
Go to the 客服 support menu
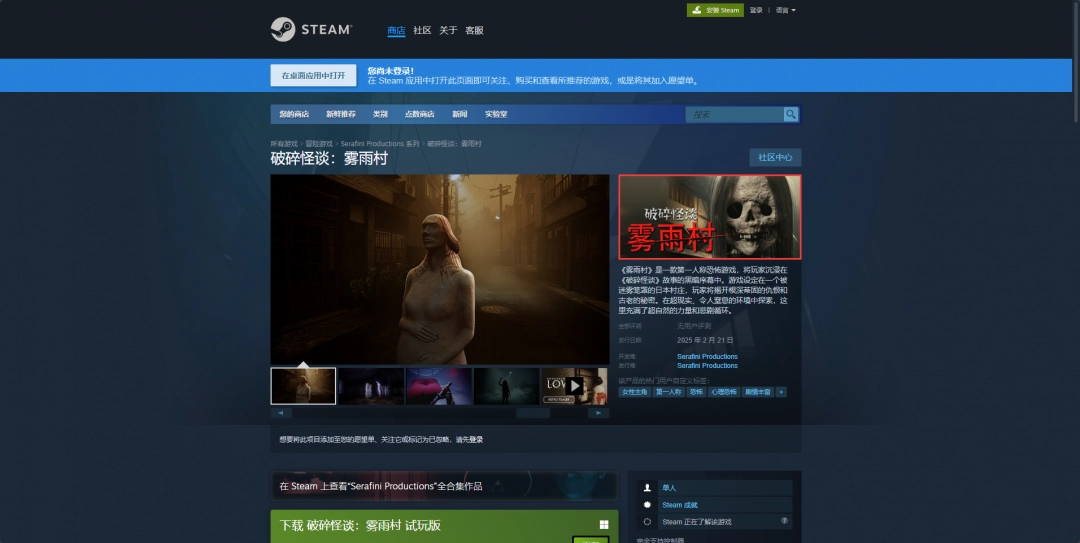pyautogui.click(x=474, y=30)
